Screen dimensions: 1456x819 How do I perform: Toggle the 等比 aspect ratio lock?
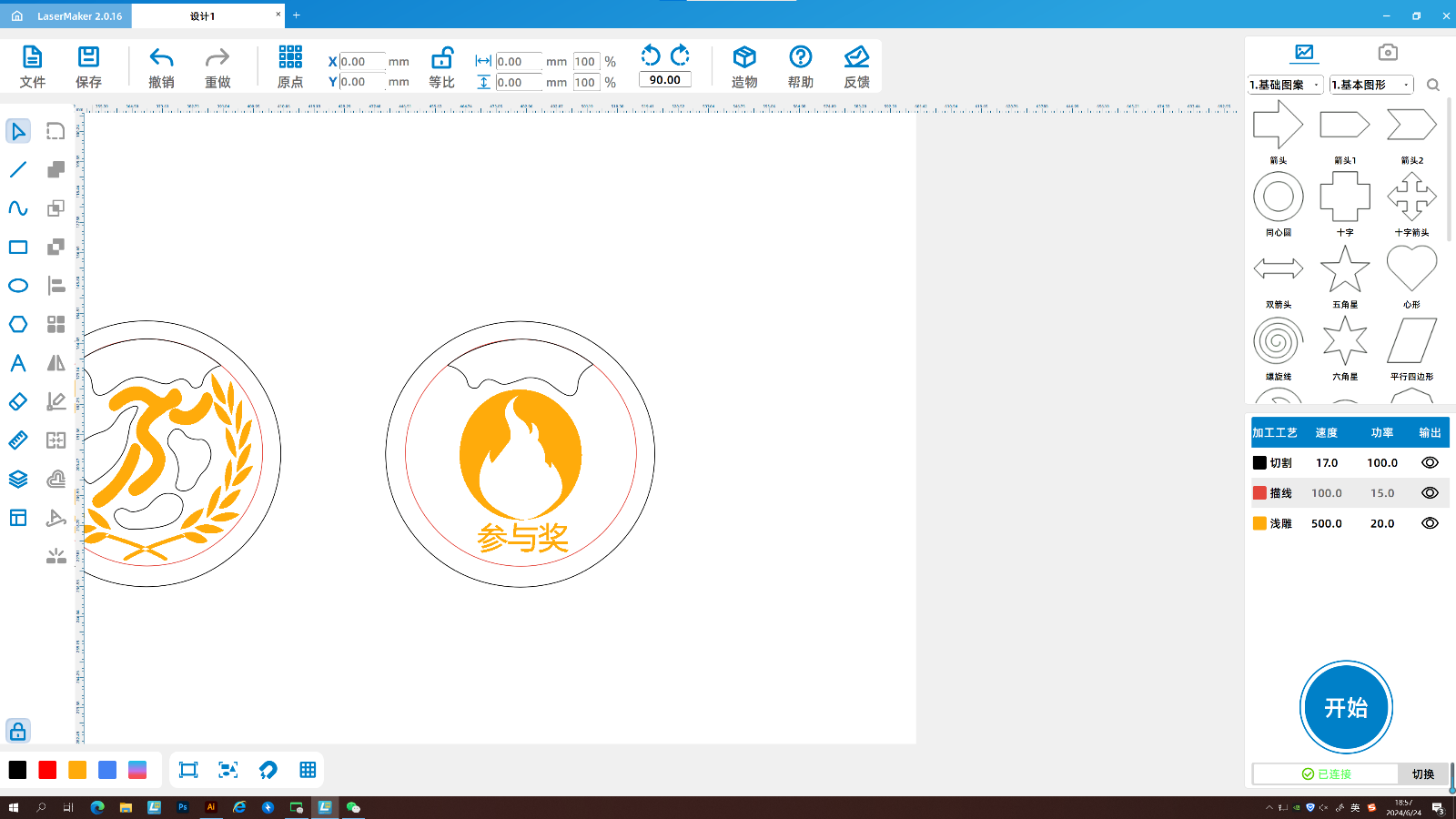coord(441,58)
